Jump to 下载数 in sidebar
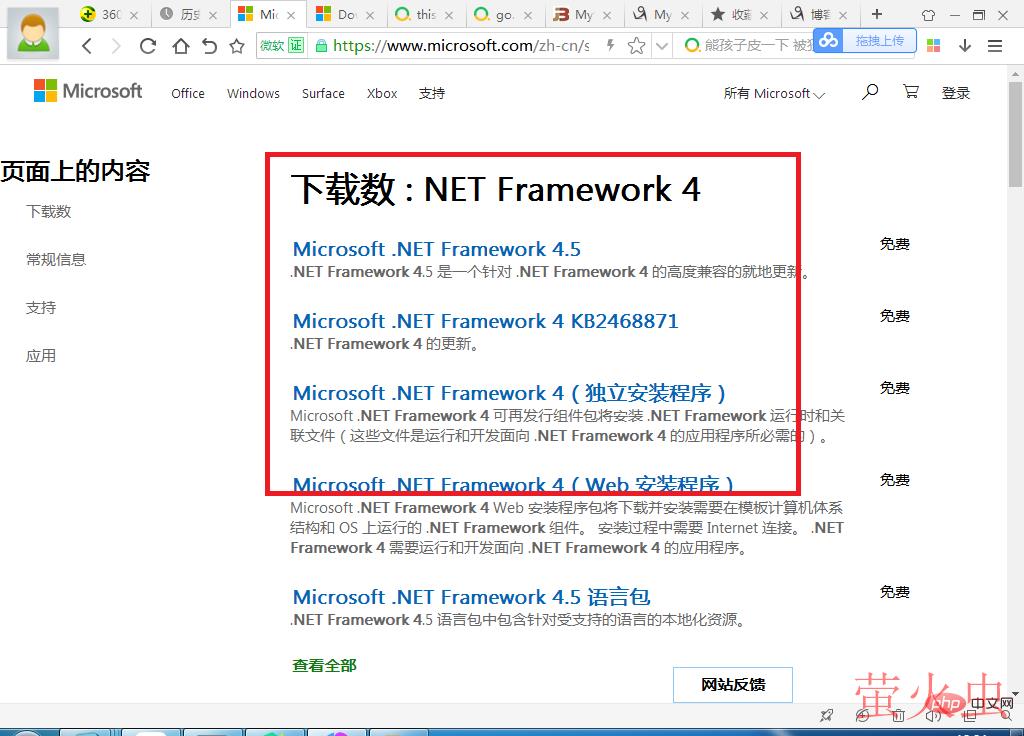 pos(48,212)
